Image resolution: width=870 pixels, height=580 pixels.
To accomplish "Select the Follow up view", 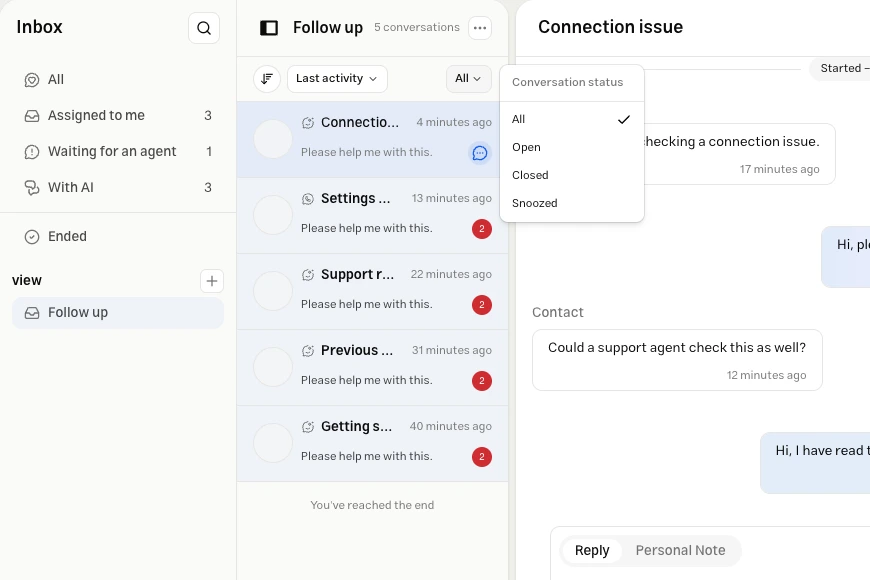I will click(118, 313).
